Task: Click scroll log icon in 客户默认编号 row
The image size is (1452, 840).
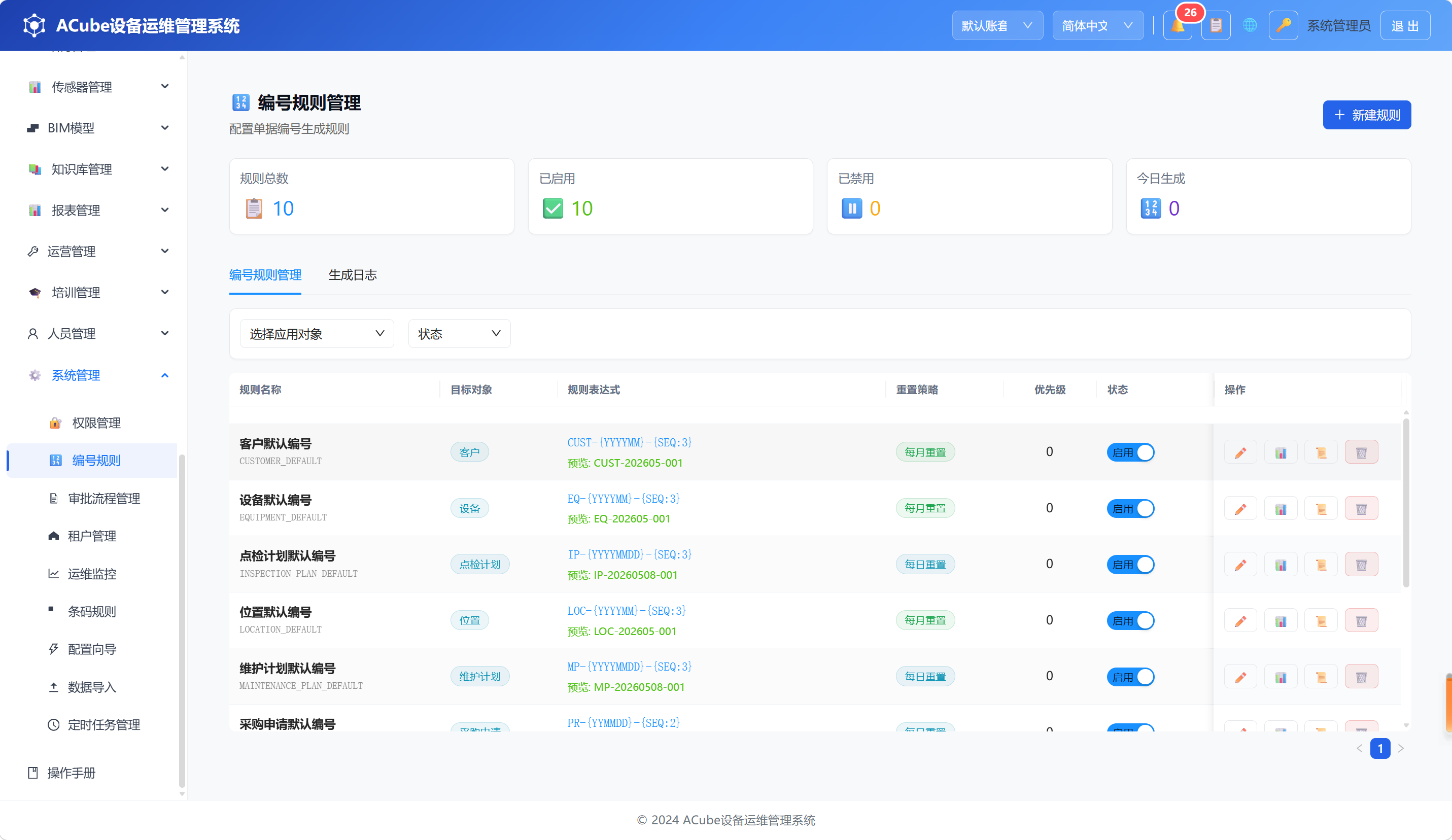Action: tap(1321, 452)
